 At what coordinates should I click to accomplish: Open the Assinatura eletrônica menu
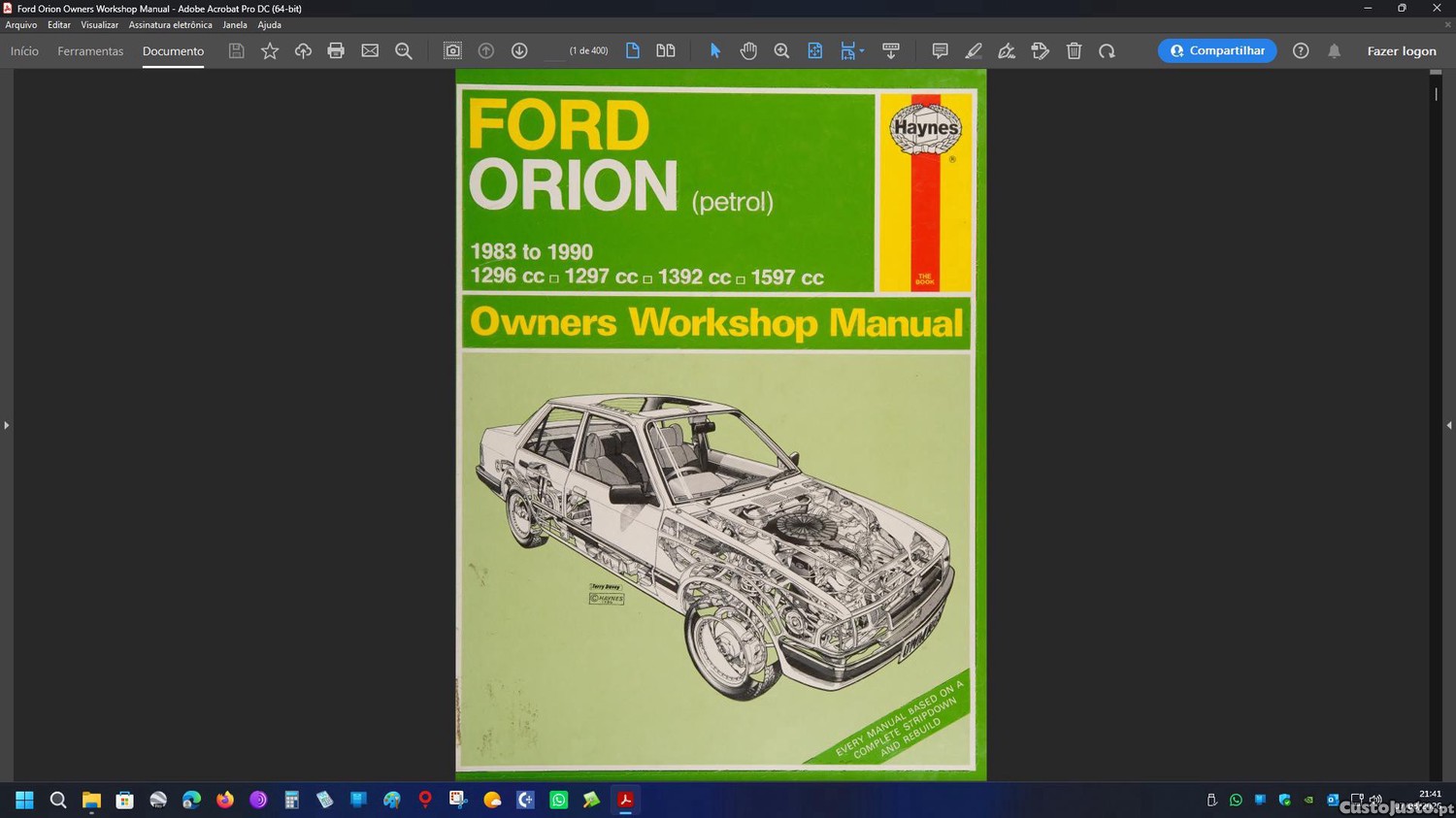(170, 25)
